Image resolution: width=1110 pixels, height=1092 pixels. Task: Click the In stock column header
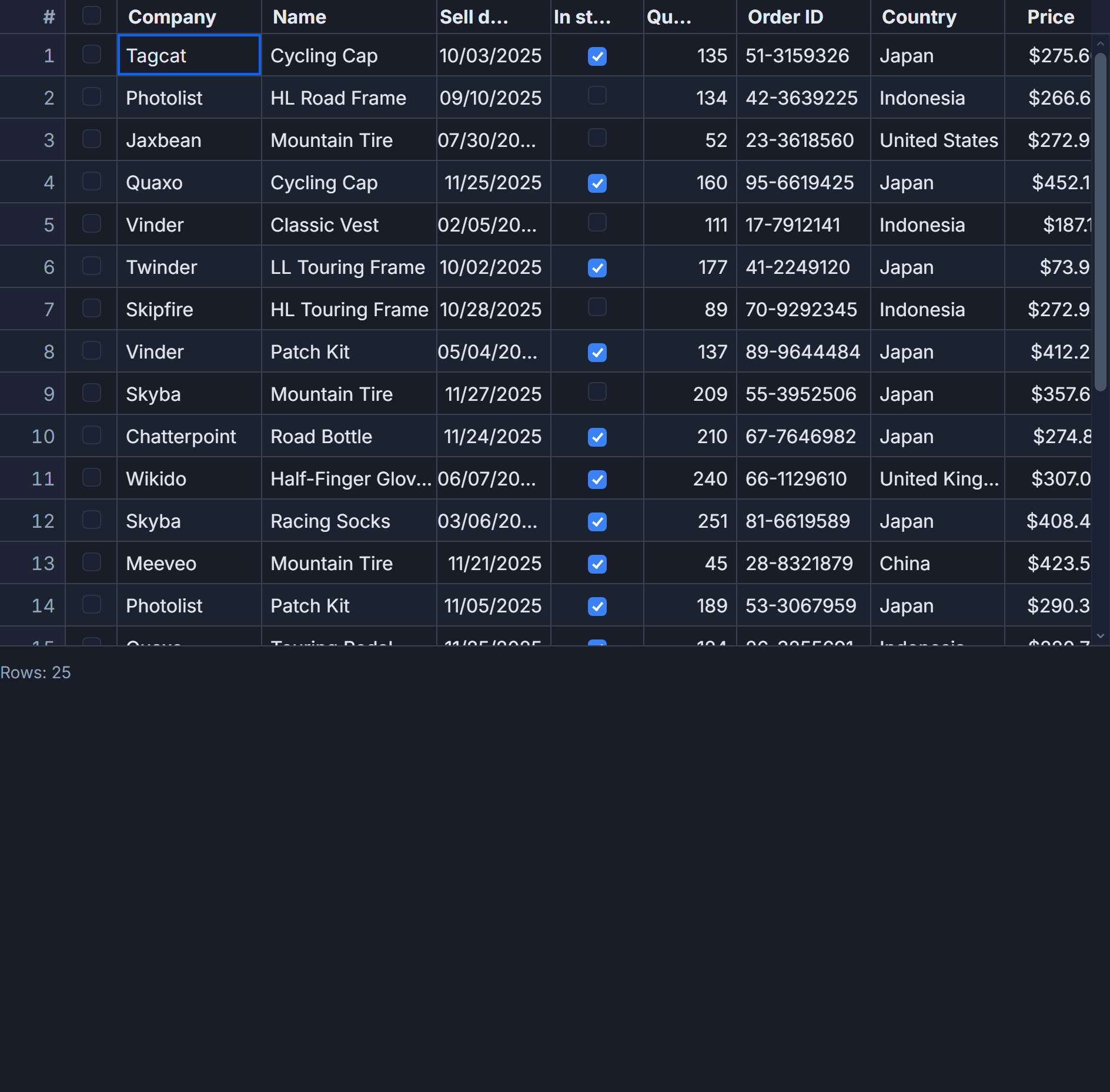pos(597,17)
